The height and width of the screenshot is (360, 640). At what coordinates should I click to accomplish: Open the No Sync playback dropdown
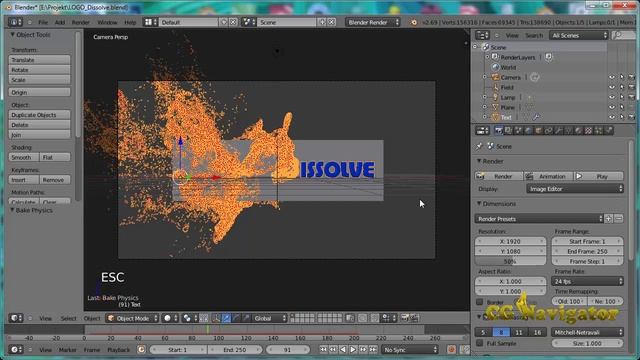410,350
